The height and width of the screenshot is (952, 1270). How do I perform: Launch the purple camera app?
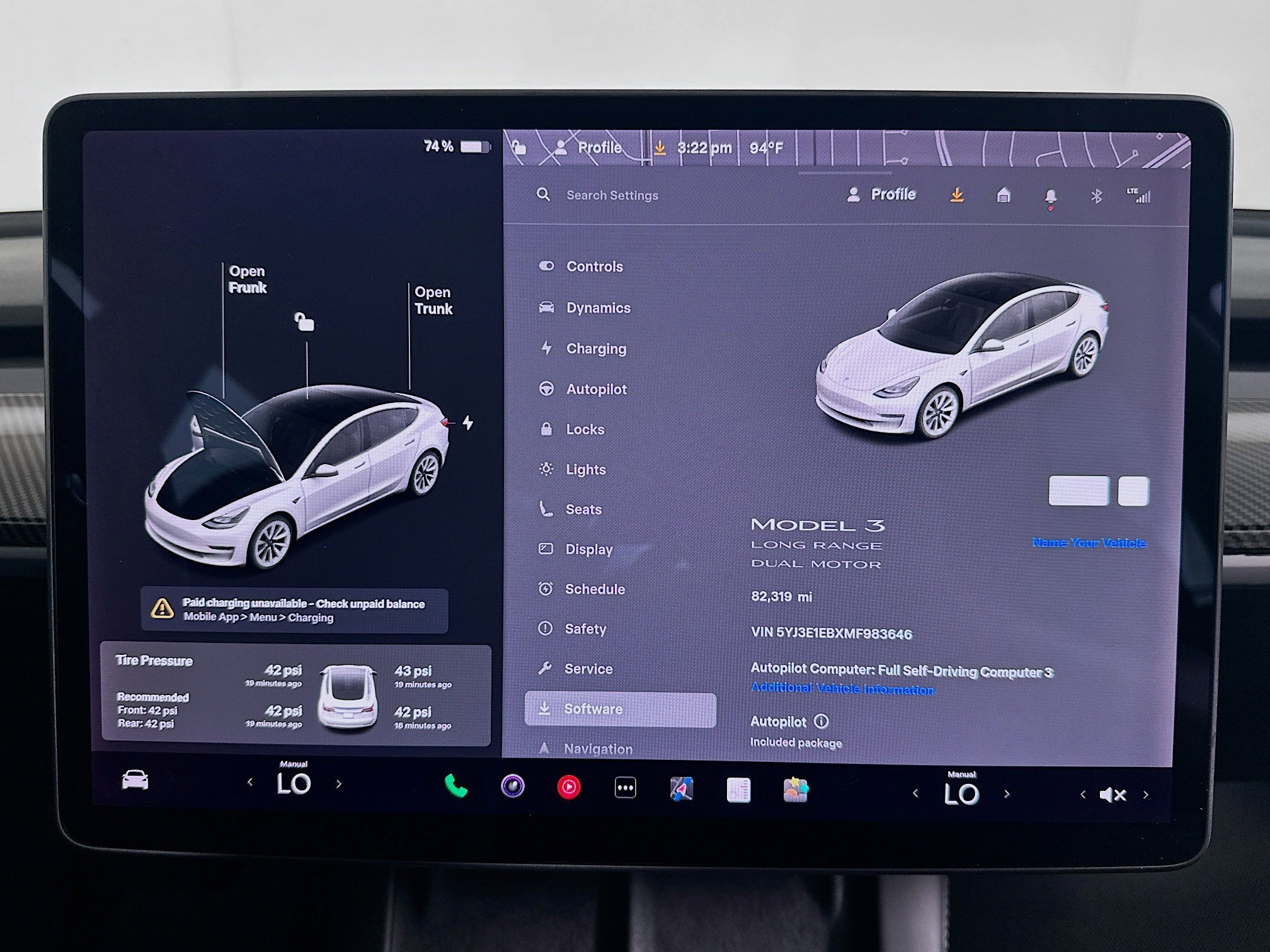click(x=512, y=786)
